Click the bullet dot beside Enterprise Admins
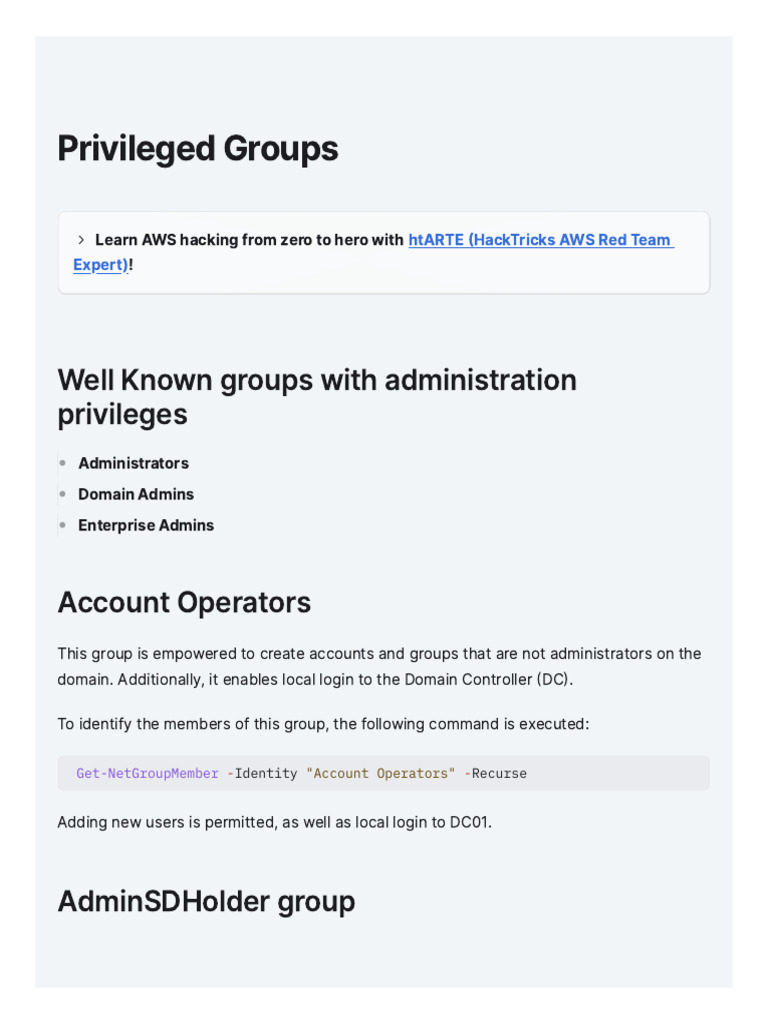Viewport: 768px width, 1024px height. [x=62, y=525]
